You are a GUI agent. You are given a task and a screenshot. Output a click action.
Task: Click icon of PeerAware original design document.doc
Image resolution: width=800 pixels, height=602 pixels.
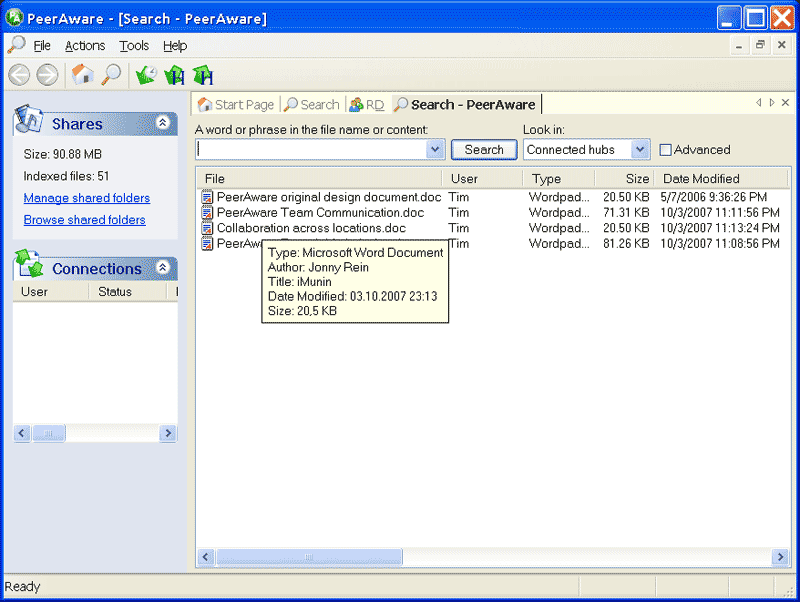click(207, 197)
